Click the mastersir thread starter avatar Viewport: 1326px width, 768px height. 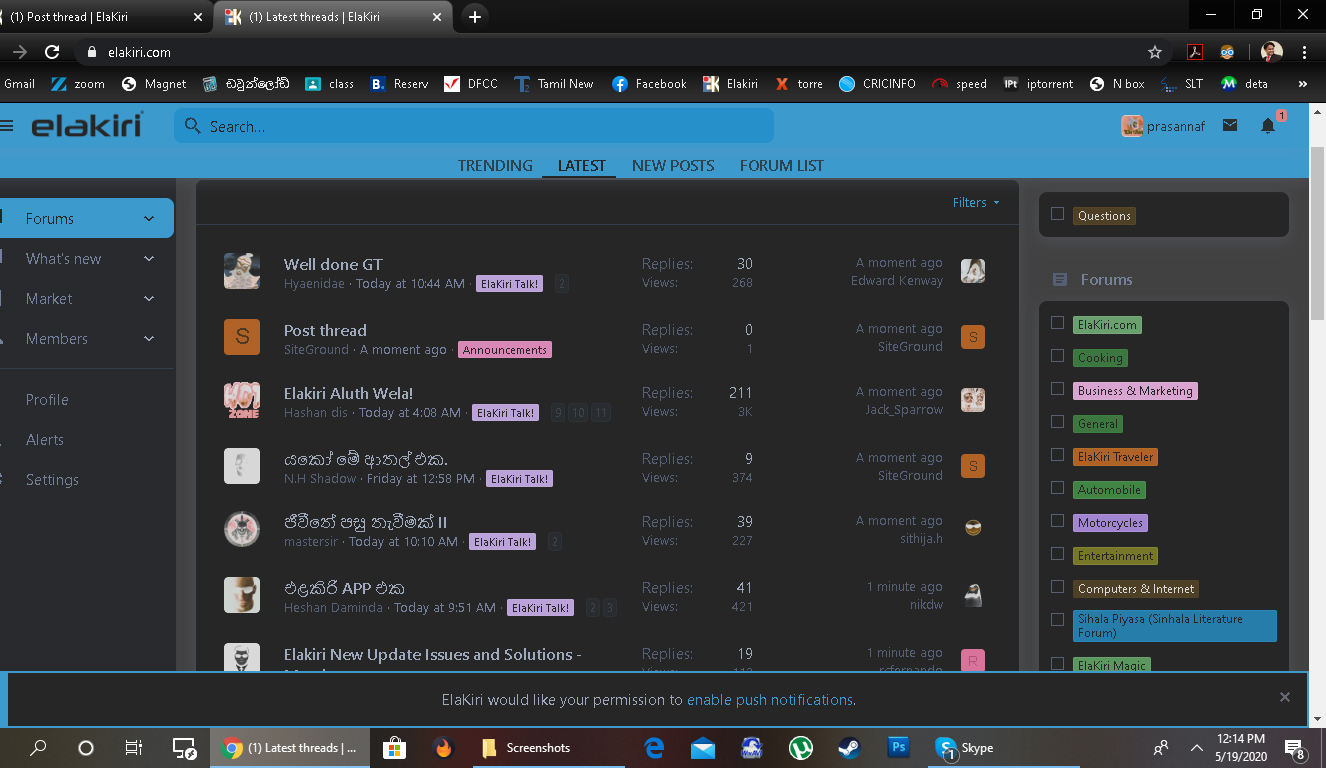tap(242, 530)
